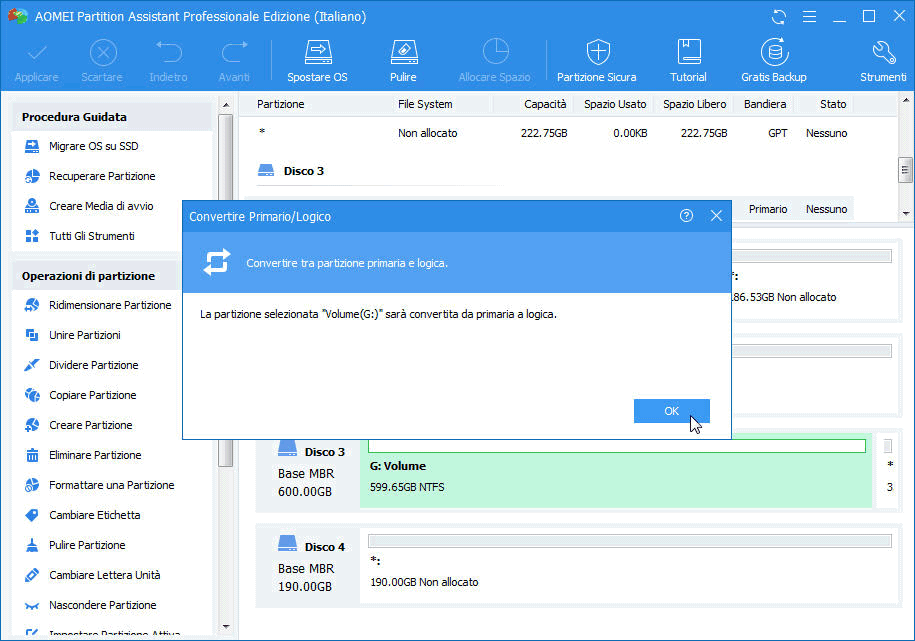Click the Applicare toolbar icon
This screenshot has height=641, width=915.
coord(36,61)
